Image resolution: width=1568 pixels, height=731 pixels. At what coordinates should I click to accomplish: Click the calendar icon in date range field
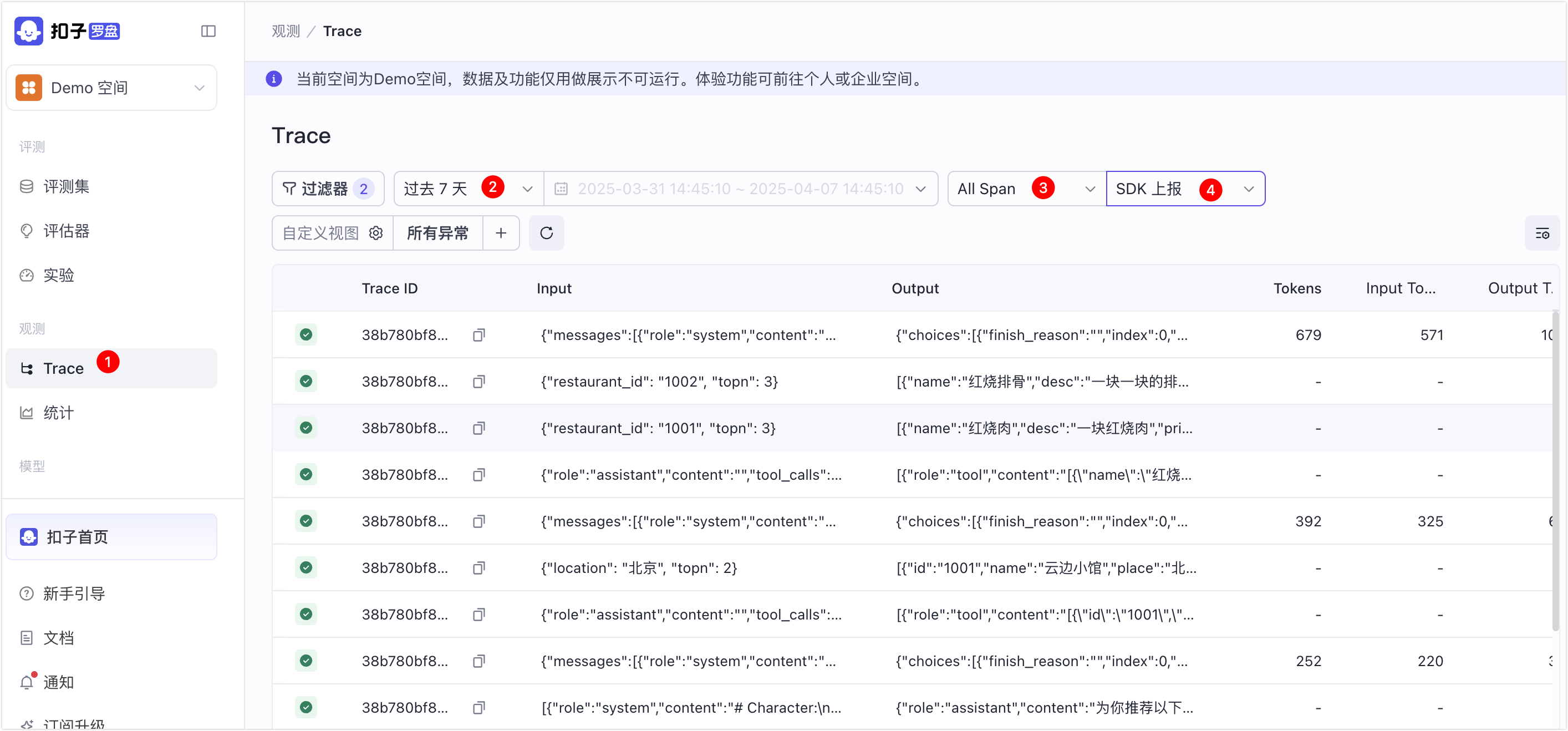pyautogui.click(x=561, y=189)
